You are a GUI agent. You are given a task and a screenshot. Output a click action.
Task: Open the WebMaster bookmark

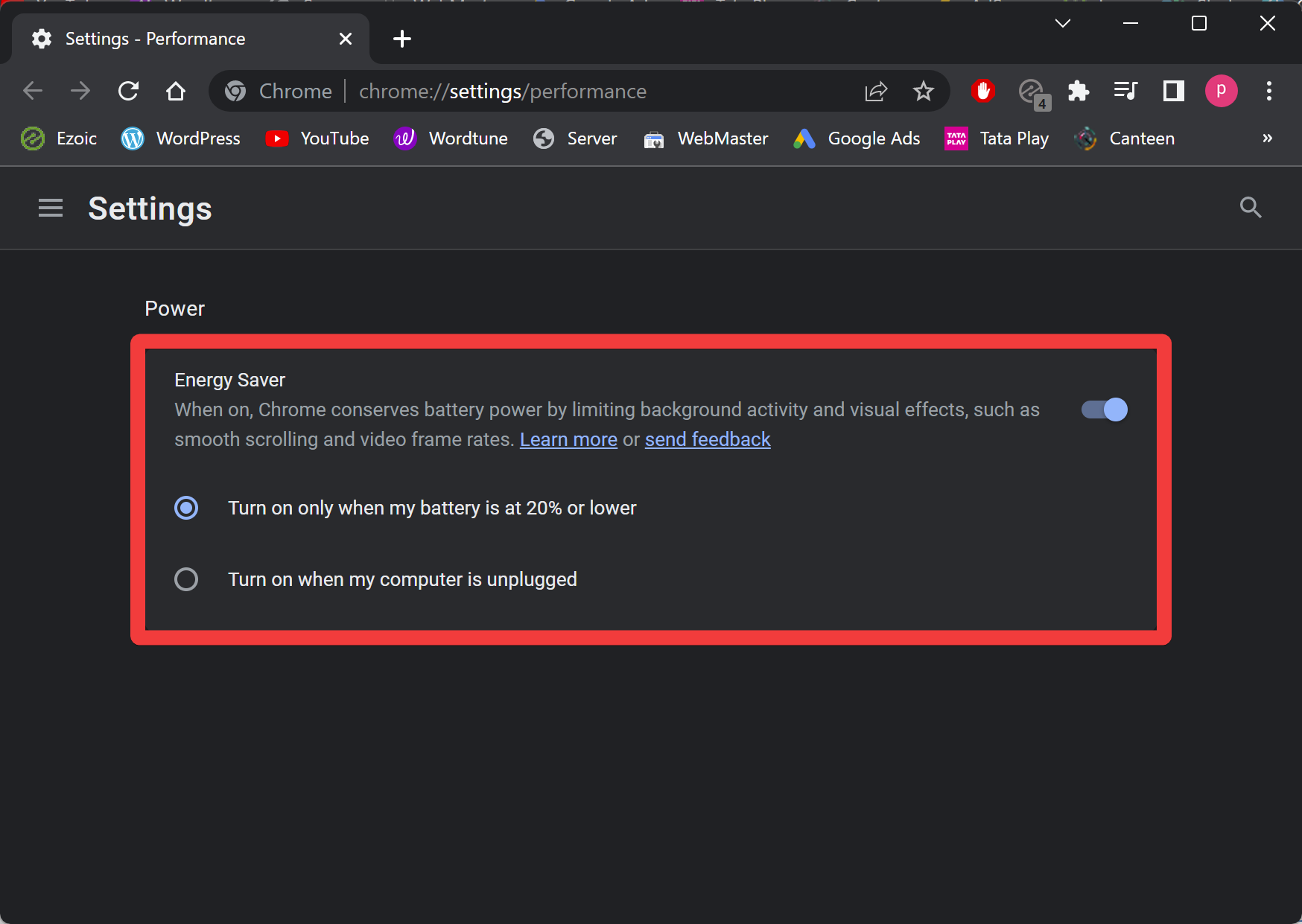click(x=705, y=138)
